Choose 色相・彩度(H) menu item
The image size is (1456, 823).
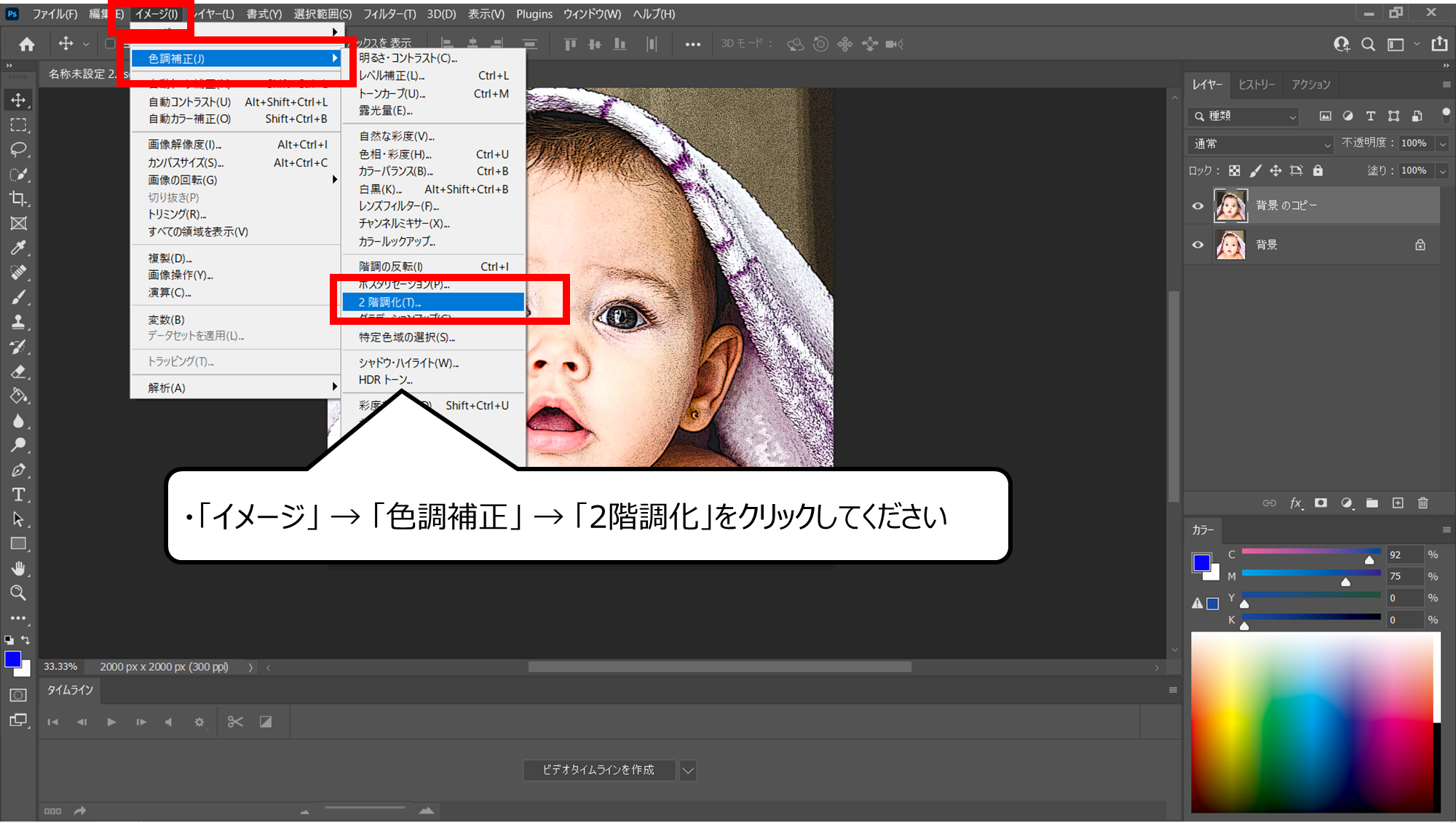433,154
